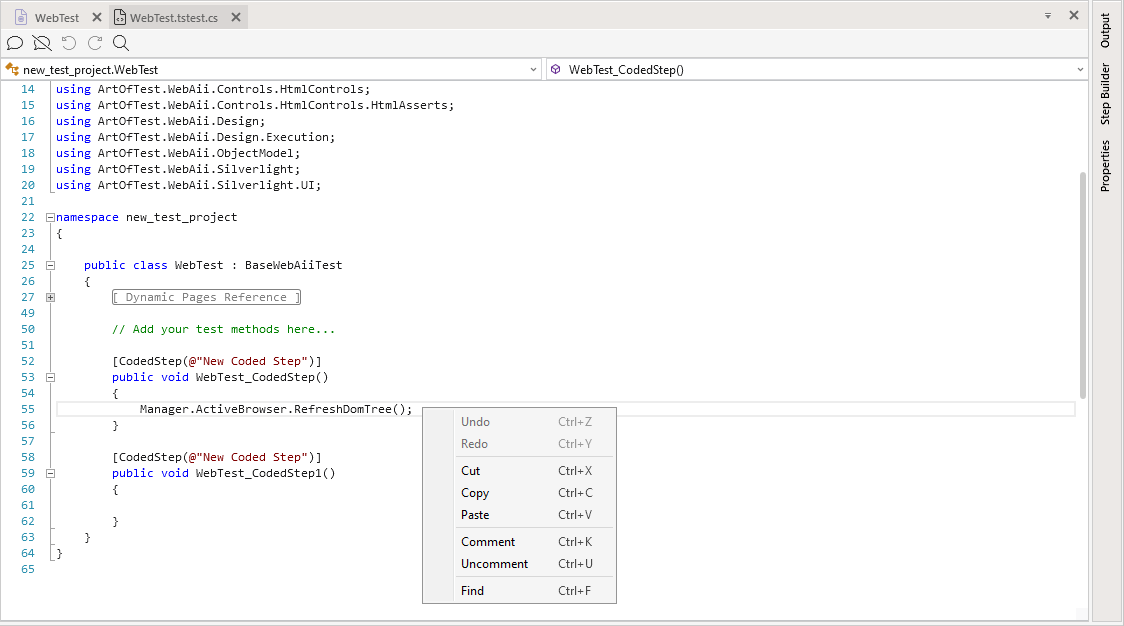Image resolution: width=1124 pixels, height=626 pixels.
Task: Open the Output side panel
Action: point(1105,31)
